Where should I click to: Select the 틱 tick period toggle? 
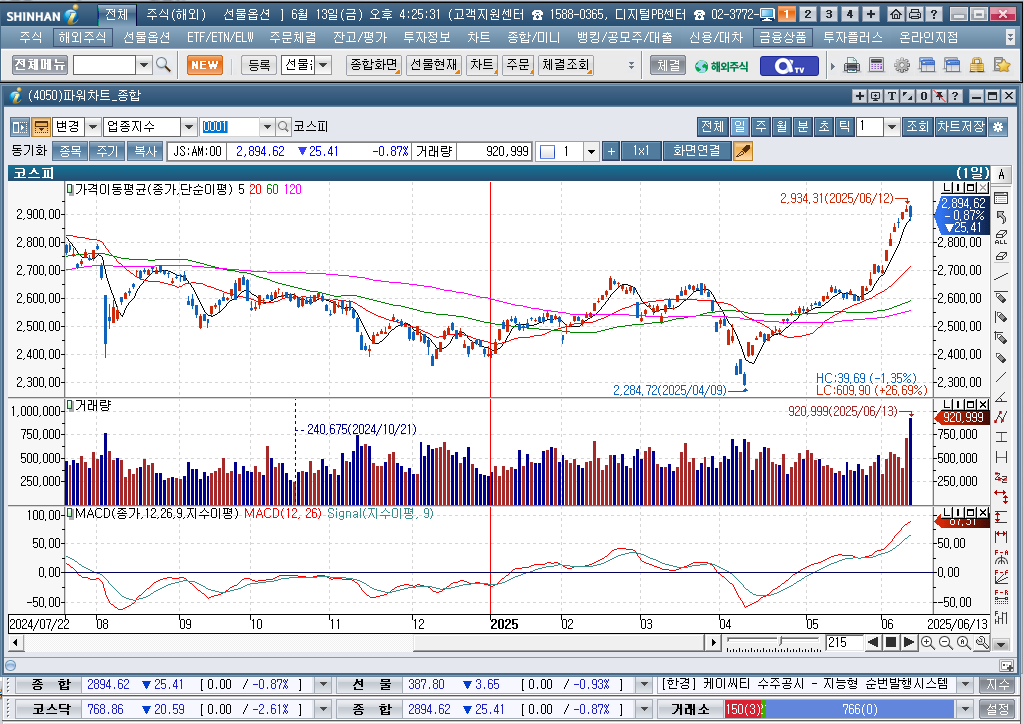pos(845,127)
